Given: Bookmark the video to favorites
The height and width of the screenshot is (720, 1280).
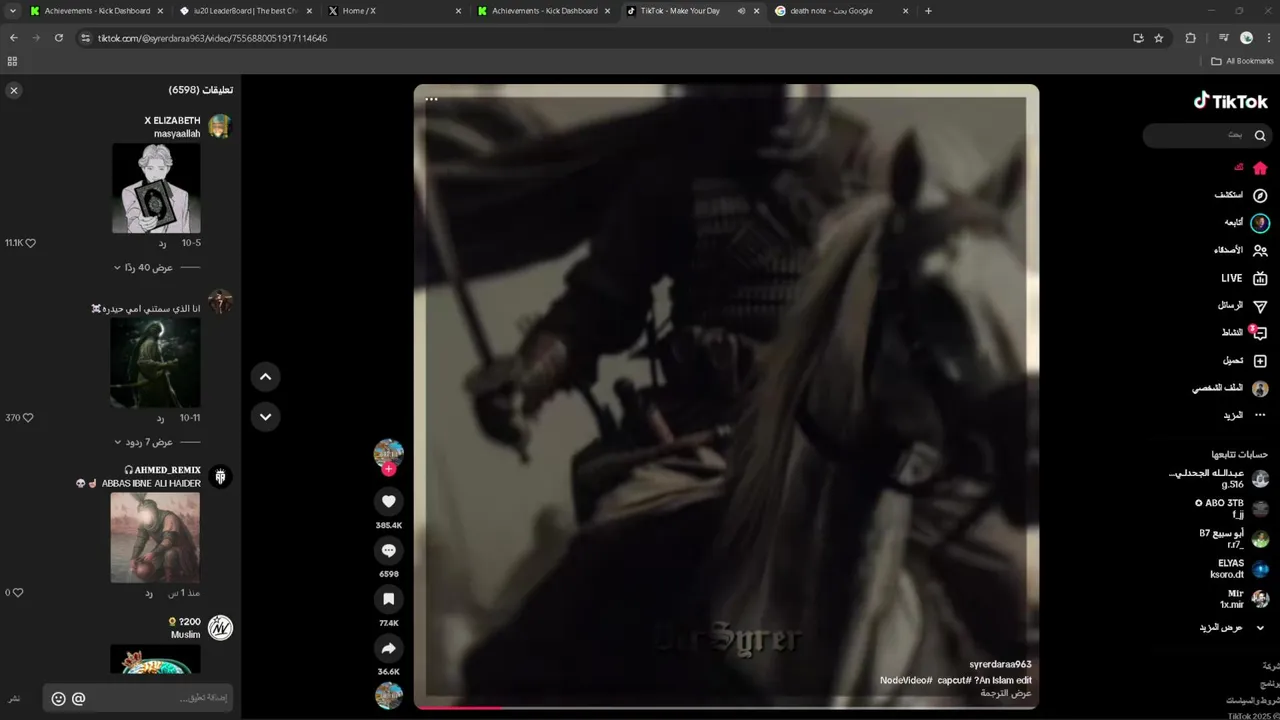Looking at the screenshot, I should pos(389,599).
